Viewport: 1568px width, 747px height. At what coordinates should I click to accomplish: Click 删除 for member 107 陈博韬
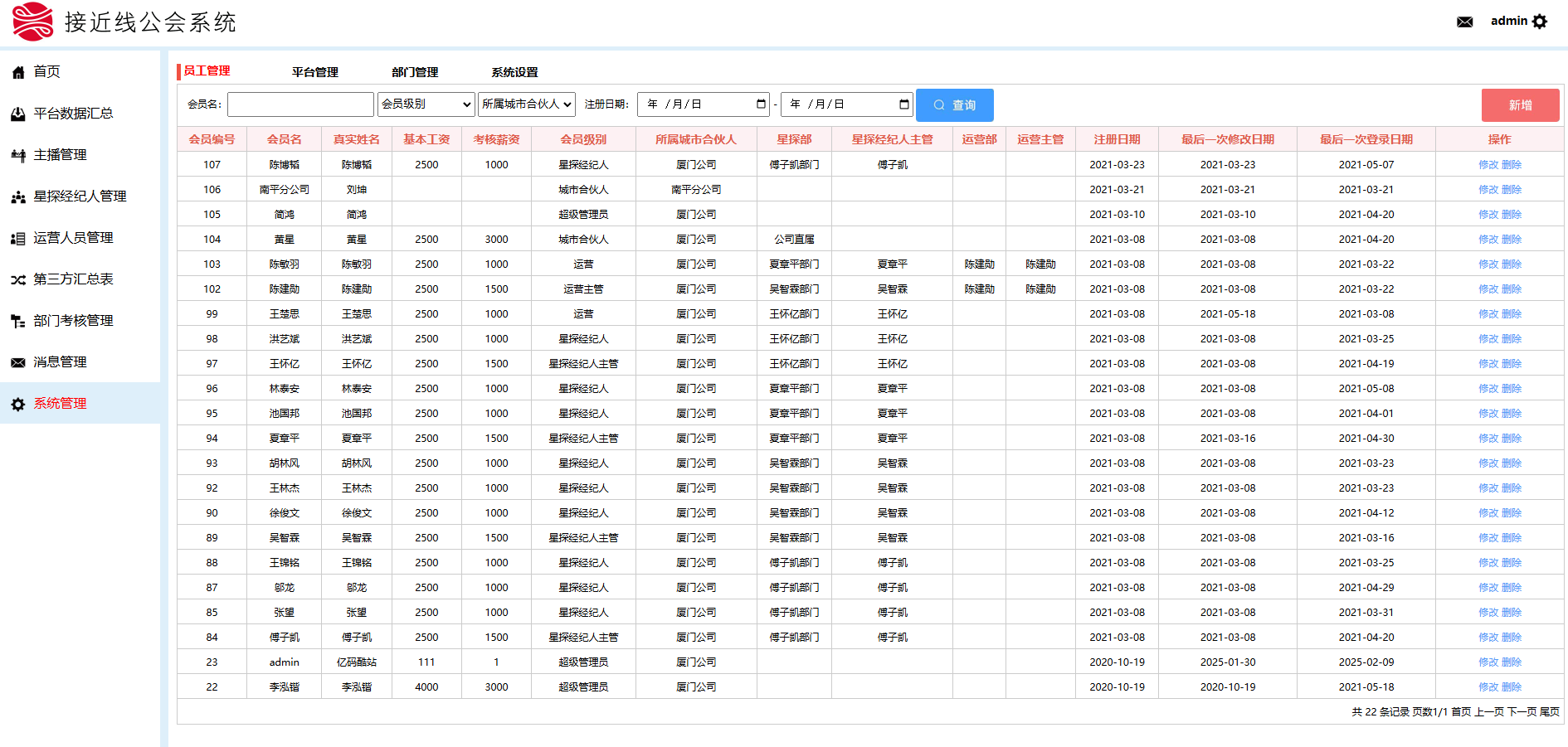[1512, 165]
